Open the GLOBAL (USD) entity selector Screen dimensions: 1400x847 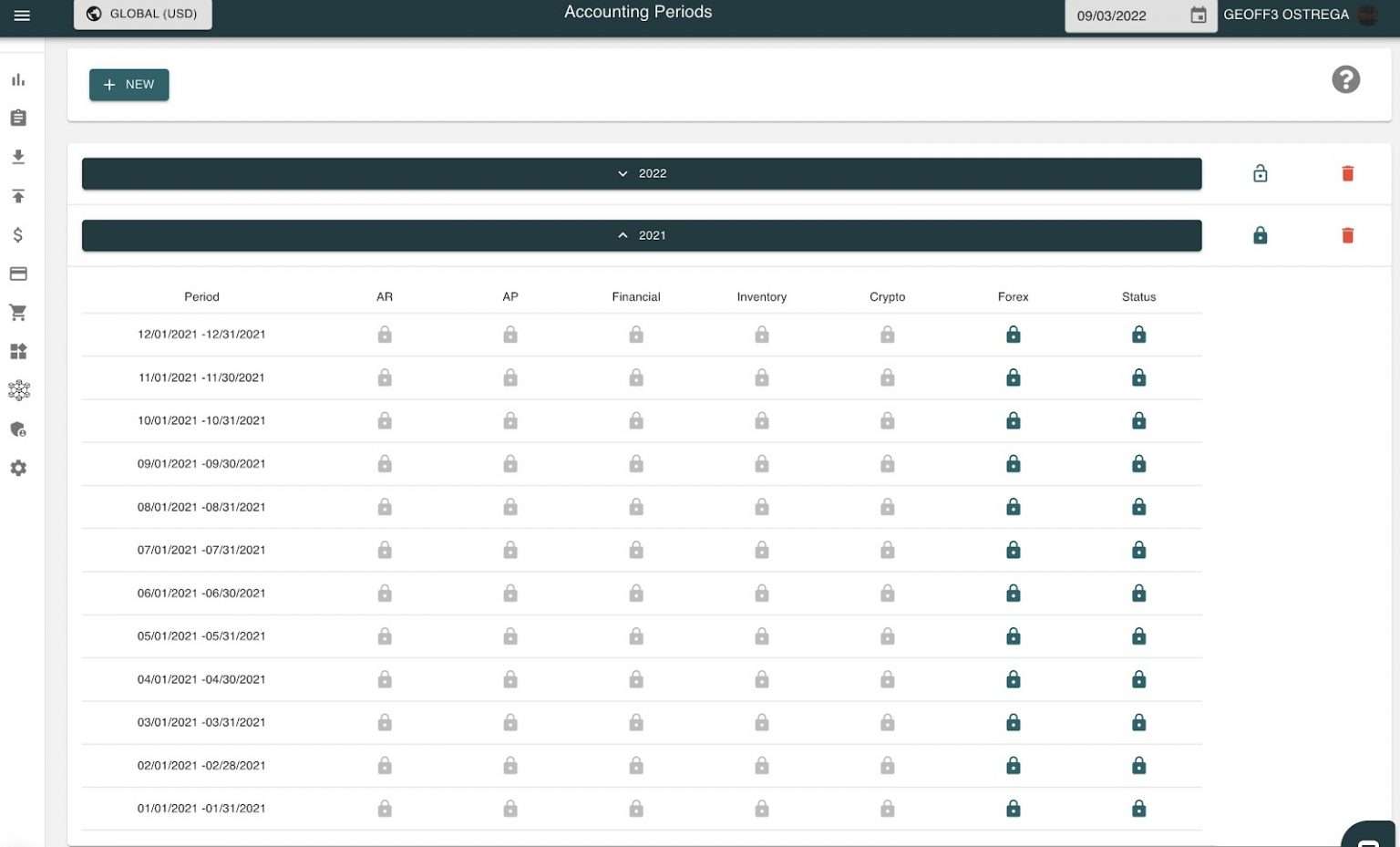pos(143,15)
